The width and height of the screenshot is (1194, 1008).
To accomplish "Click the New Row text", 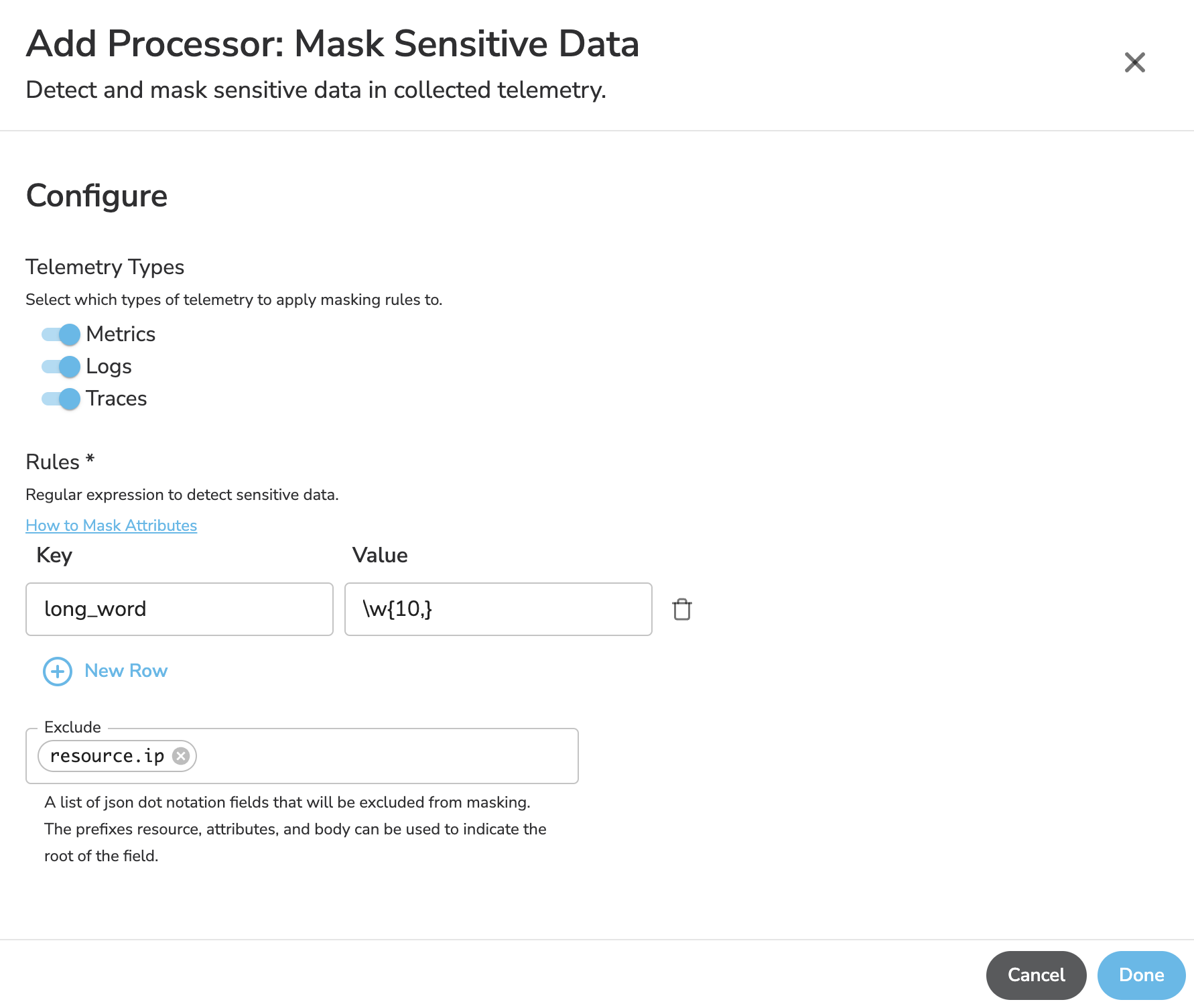I will pyautogui.click(x=126, y=671).
